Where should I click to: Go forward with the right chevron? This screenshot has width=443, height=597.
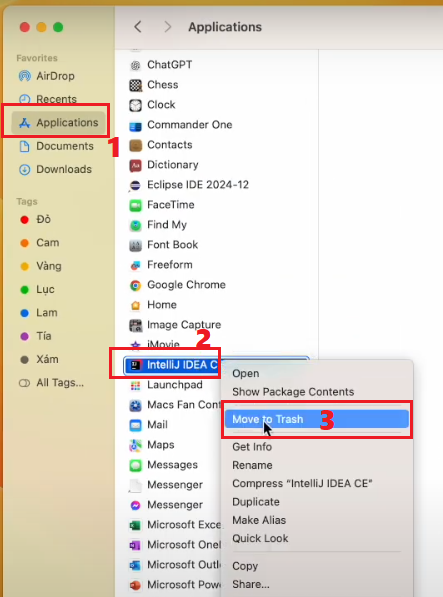[x=167, y=27]
